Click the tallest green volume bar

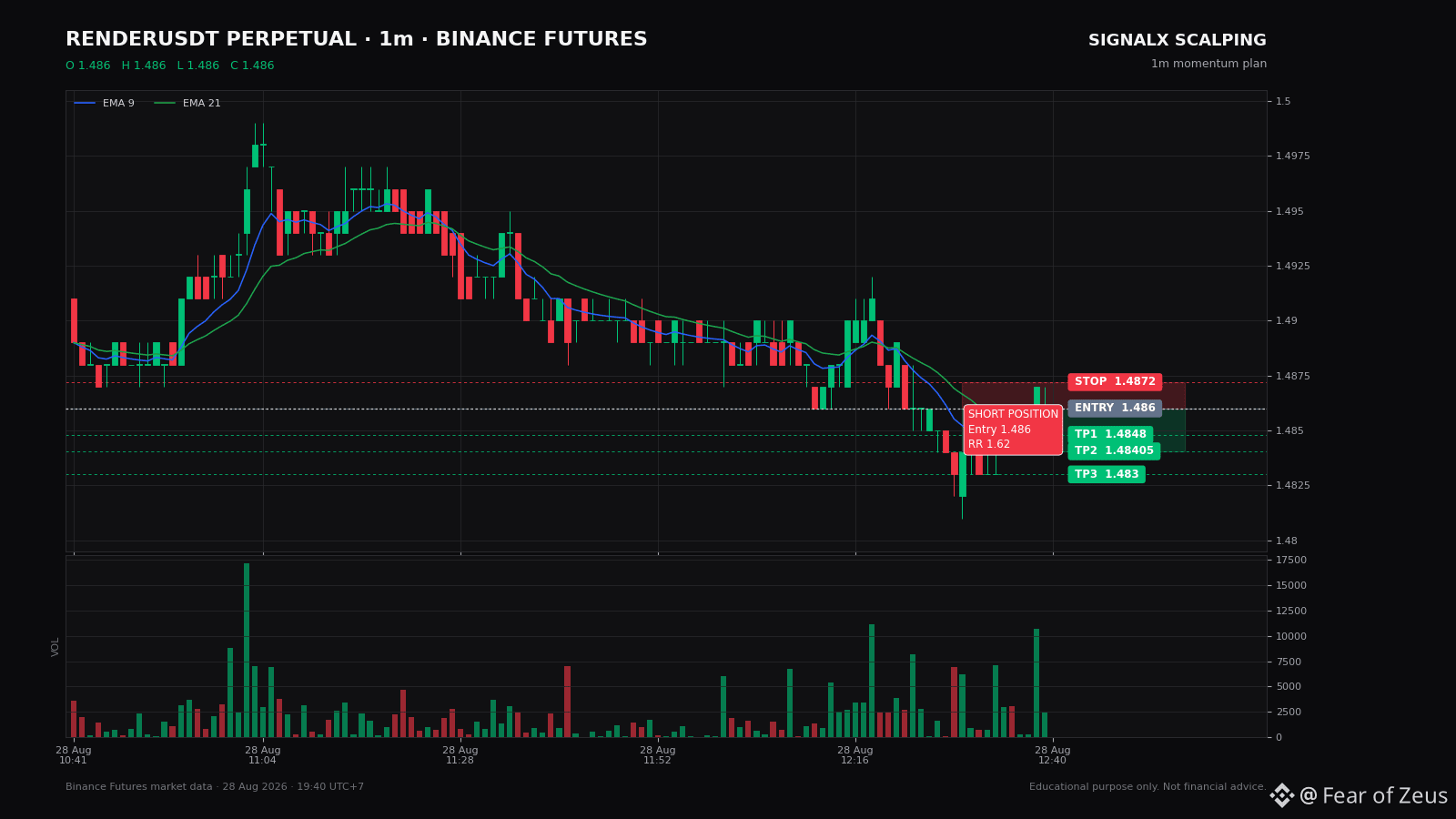click(x=247, y=650)
